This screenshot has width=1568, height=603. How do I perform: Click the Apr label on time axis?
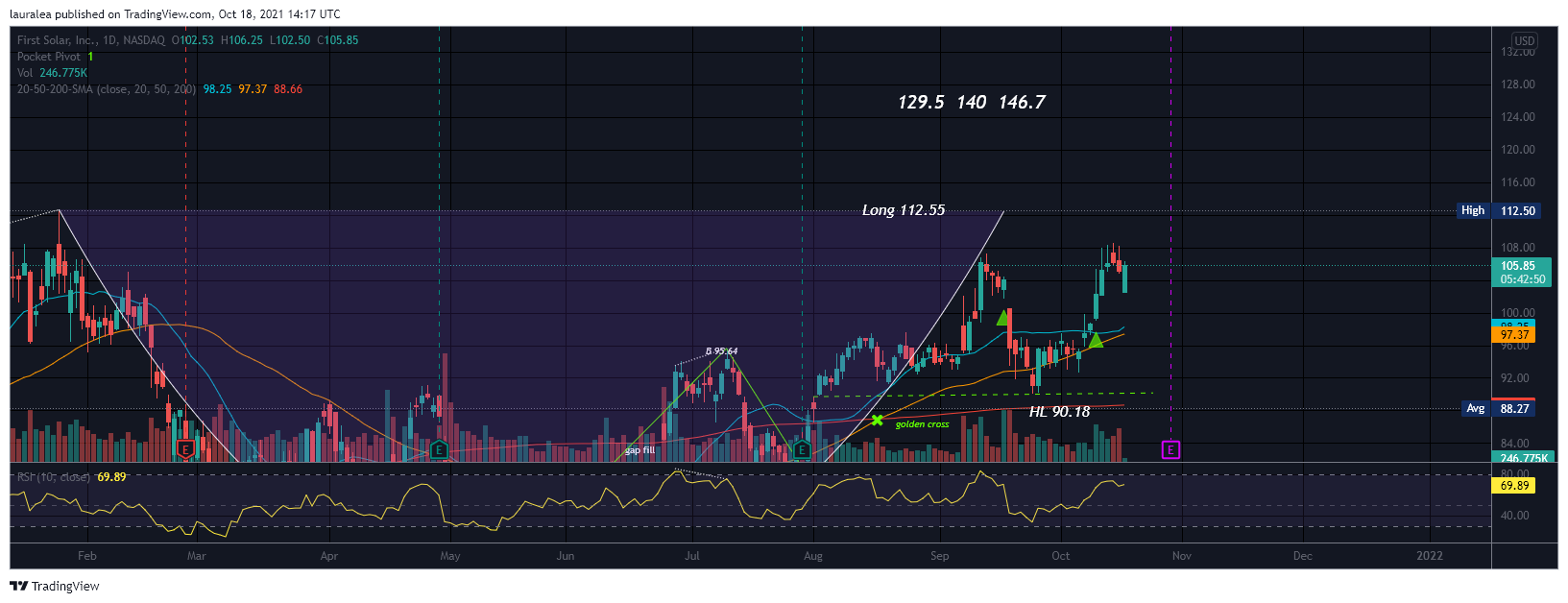tap(328, 556)
